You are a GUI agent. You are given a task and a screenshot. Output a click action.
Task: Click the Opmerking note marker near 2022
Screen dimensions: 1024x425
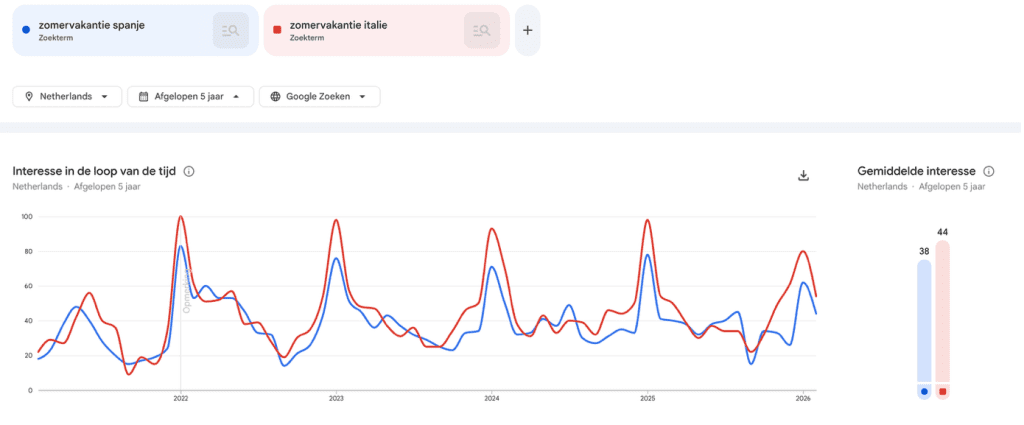pyautogui.click(x=186, y=291)
